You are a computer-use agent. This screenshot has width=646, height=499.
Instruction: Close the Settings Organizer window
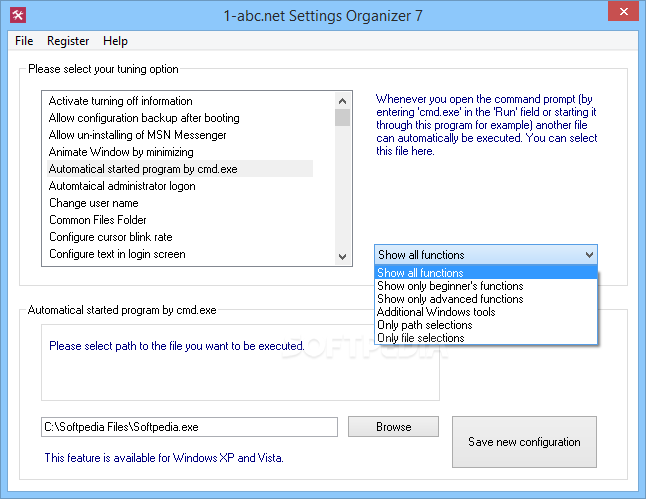[623, 11]
